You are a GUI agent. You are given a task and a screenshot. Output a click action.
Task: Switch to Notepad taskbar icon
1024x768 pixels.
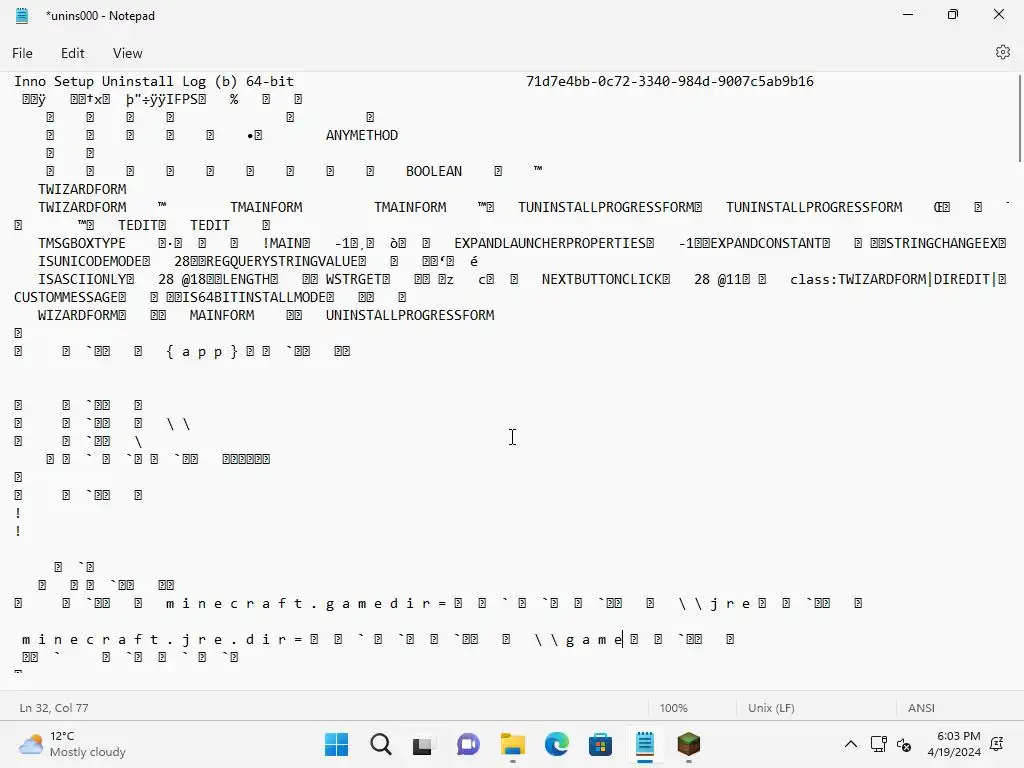point(645,744)
